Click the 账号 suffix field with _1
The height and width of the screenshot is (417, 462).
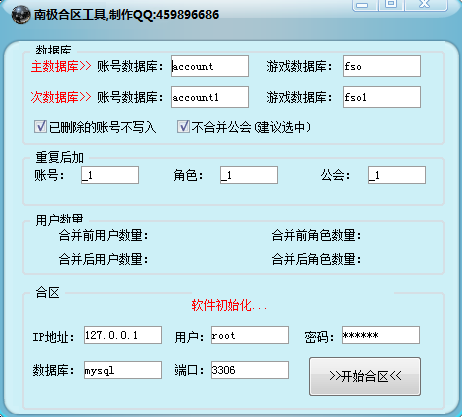click(x=110, y=175)
